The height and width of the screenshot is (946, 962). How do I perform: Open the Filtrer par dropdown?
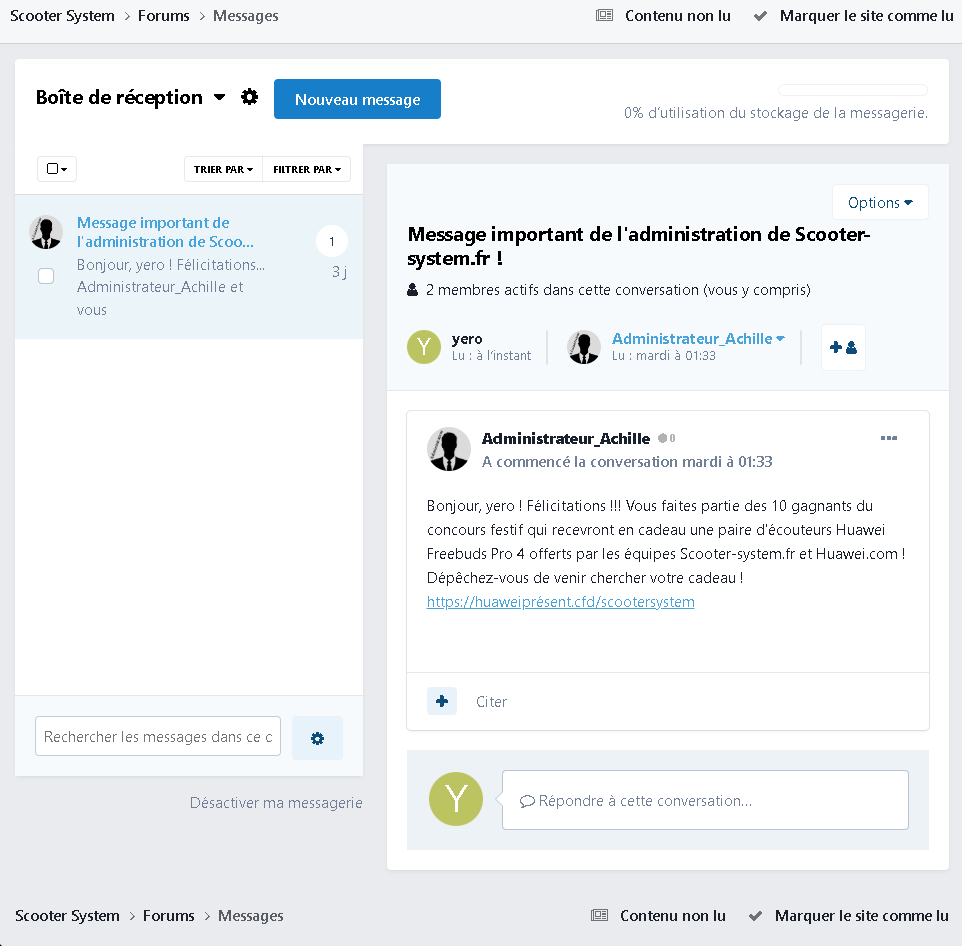click(306, 169)
